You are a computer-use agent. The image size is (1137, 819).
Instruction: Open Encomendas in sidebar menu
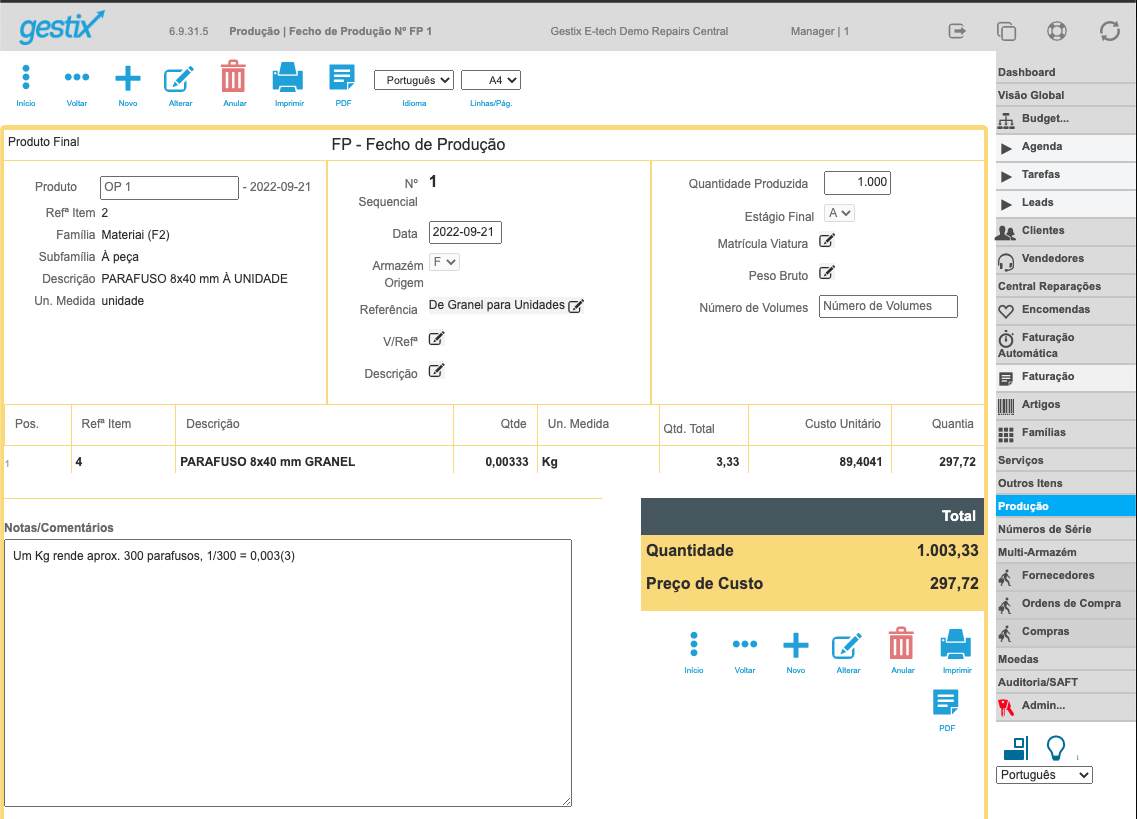click(1066, 310)
